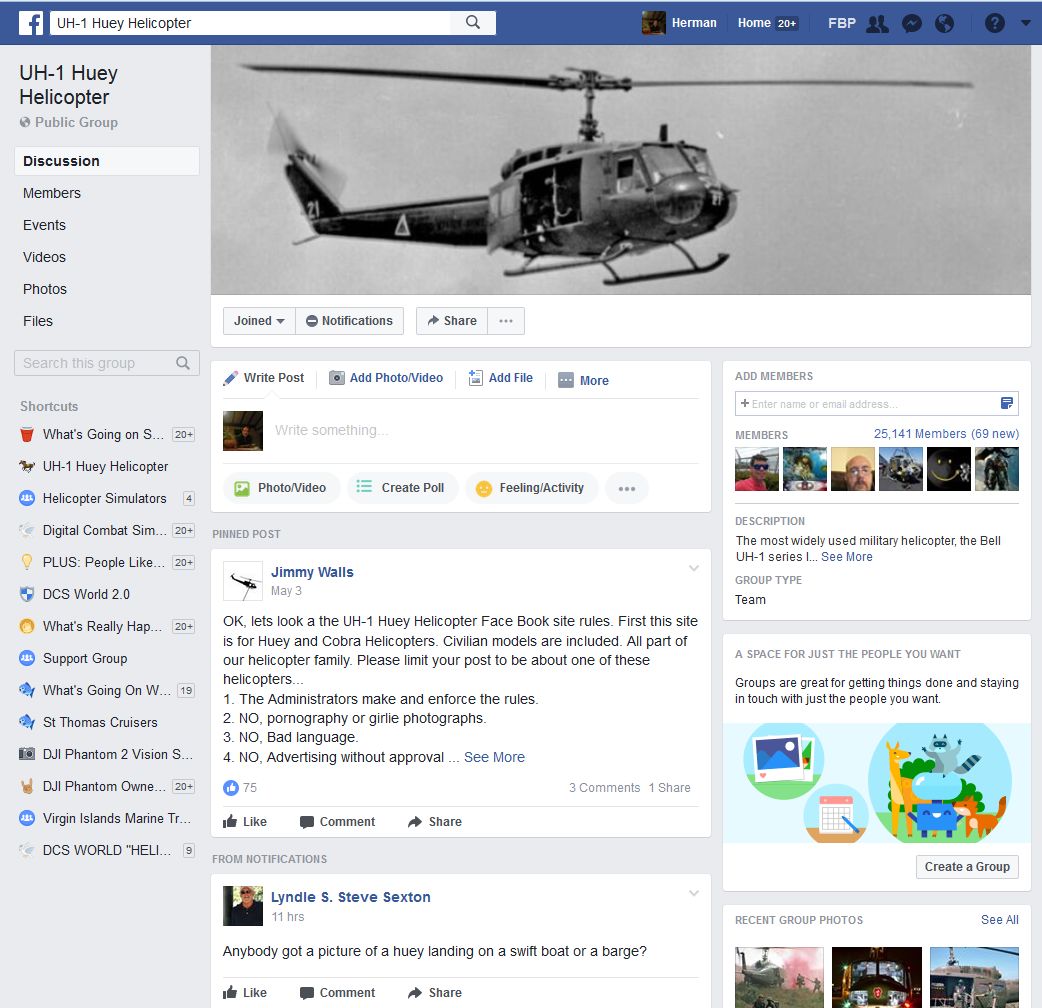Click the Home link in top bar
Image resolution: width=1042 pixels, height=1008 pixels.
[x=754, y=23]
